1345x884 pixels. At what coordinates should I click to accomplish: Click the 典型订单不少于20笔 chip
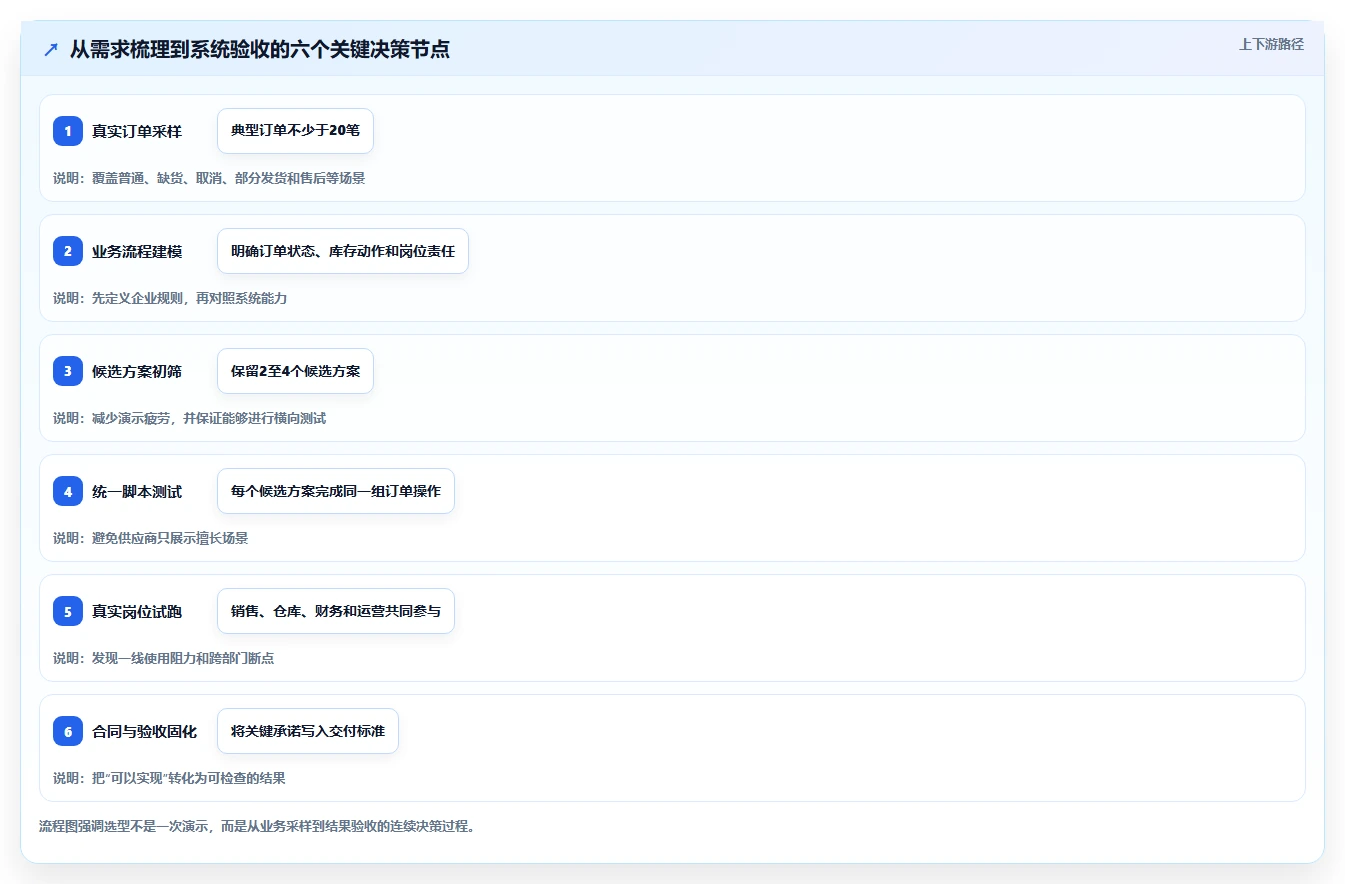295,131
